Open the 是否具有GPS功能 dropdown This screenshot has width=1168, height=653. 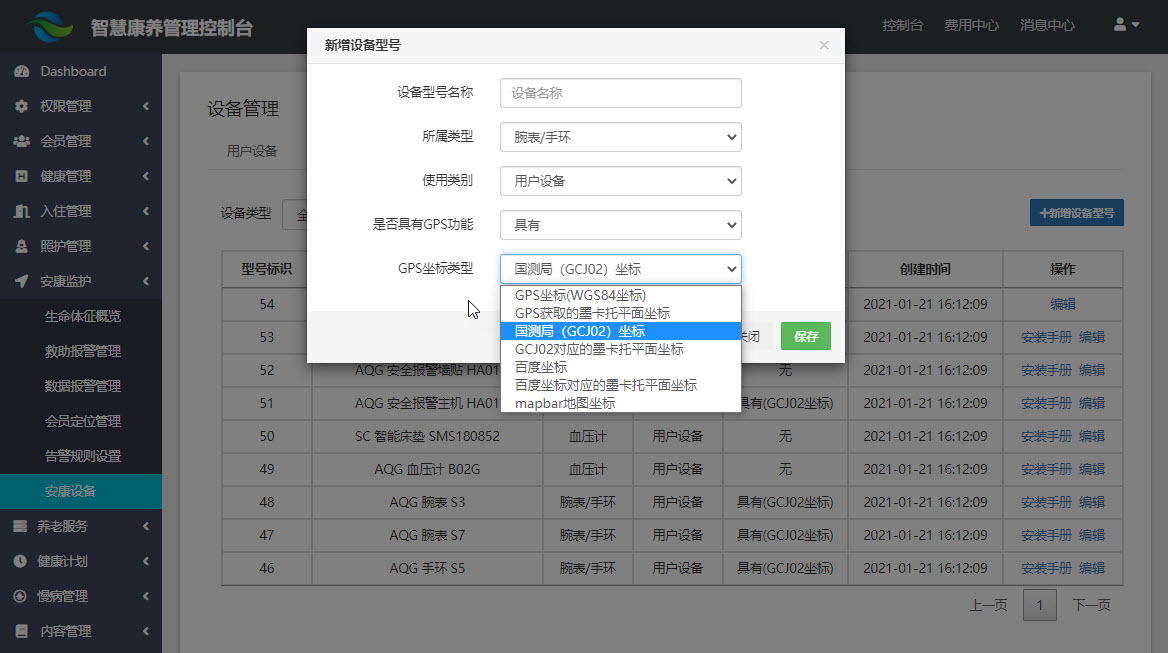pos(620,225)
